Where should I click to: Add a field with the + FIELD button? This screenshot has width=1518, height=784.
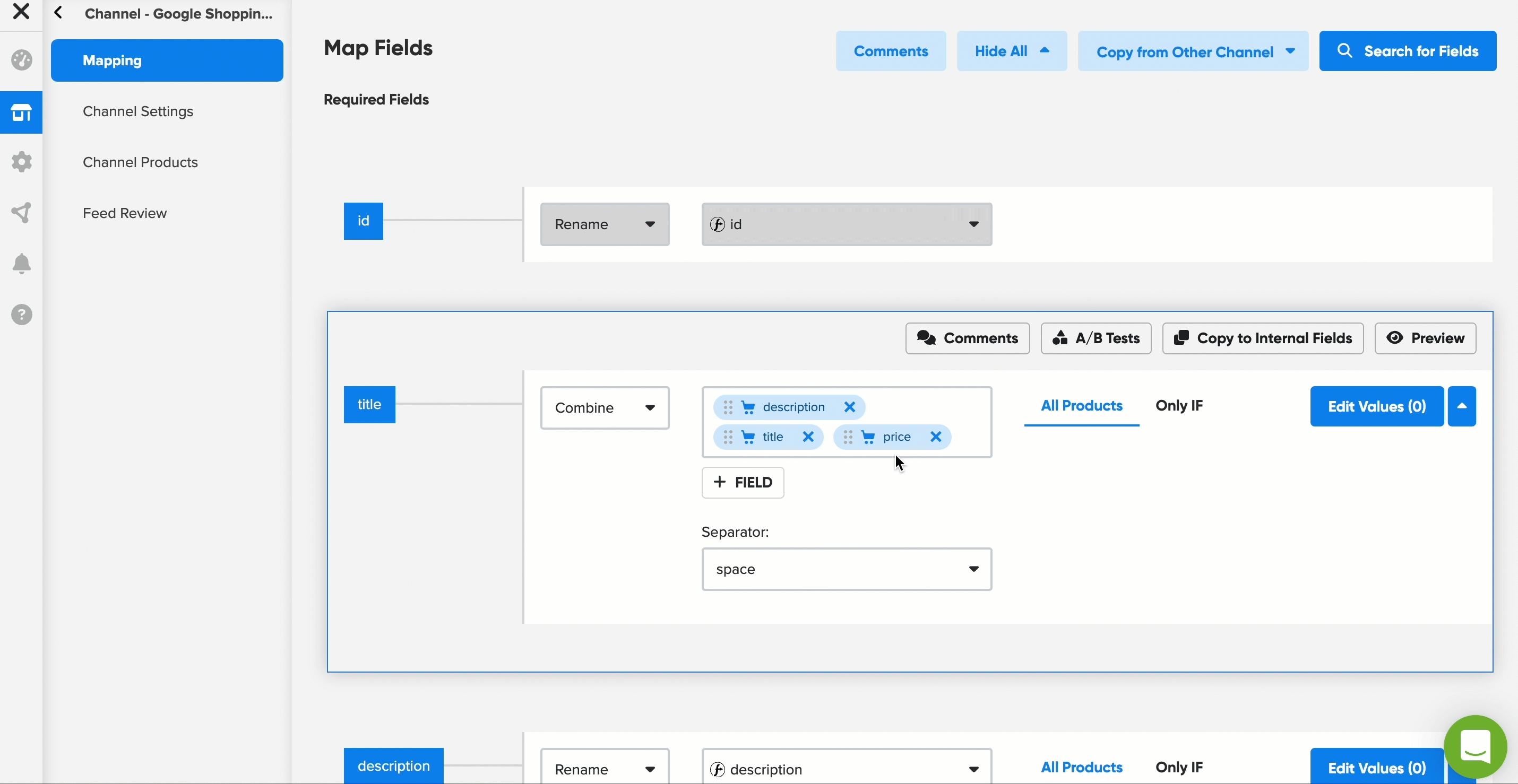[743, 482]
